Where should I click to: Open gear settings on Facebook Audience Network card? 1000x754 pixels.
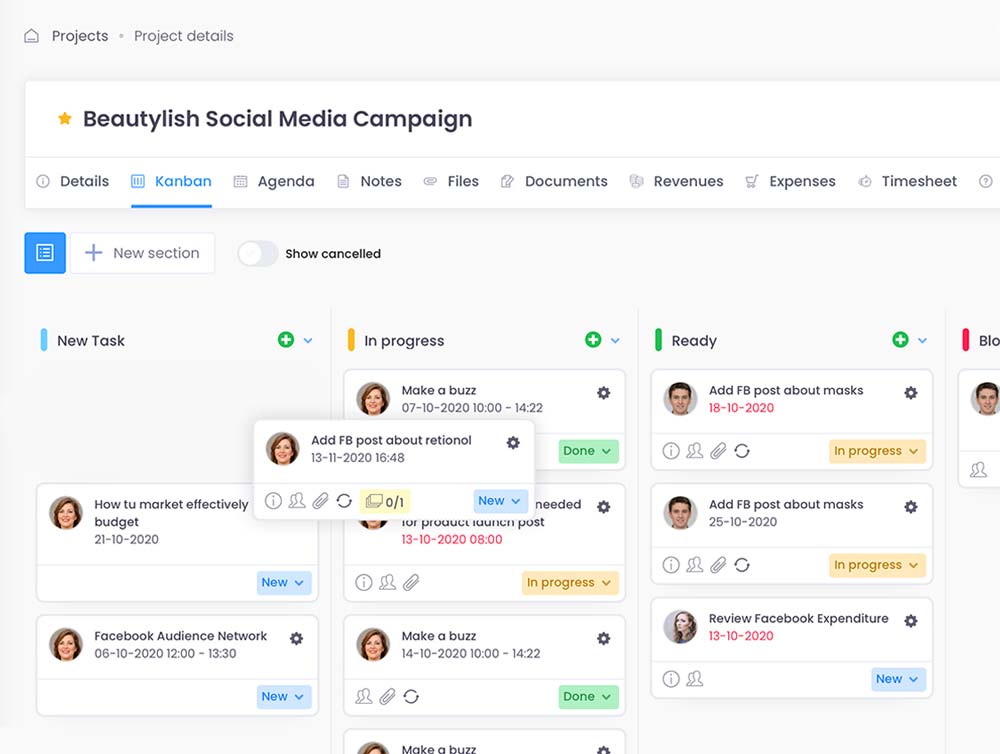point(296,638)
